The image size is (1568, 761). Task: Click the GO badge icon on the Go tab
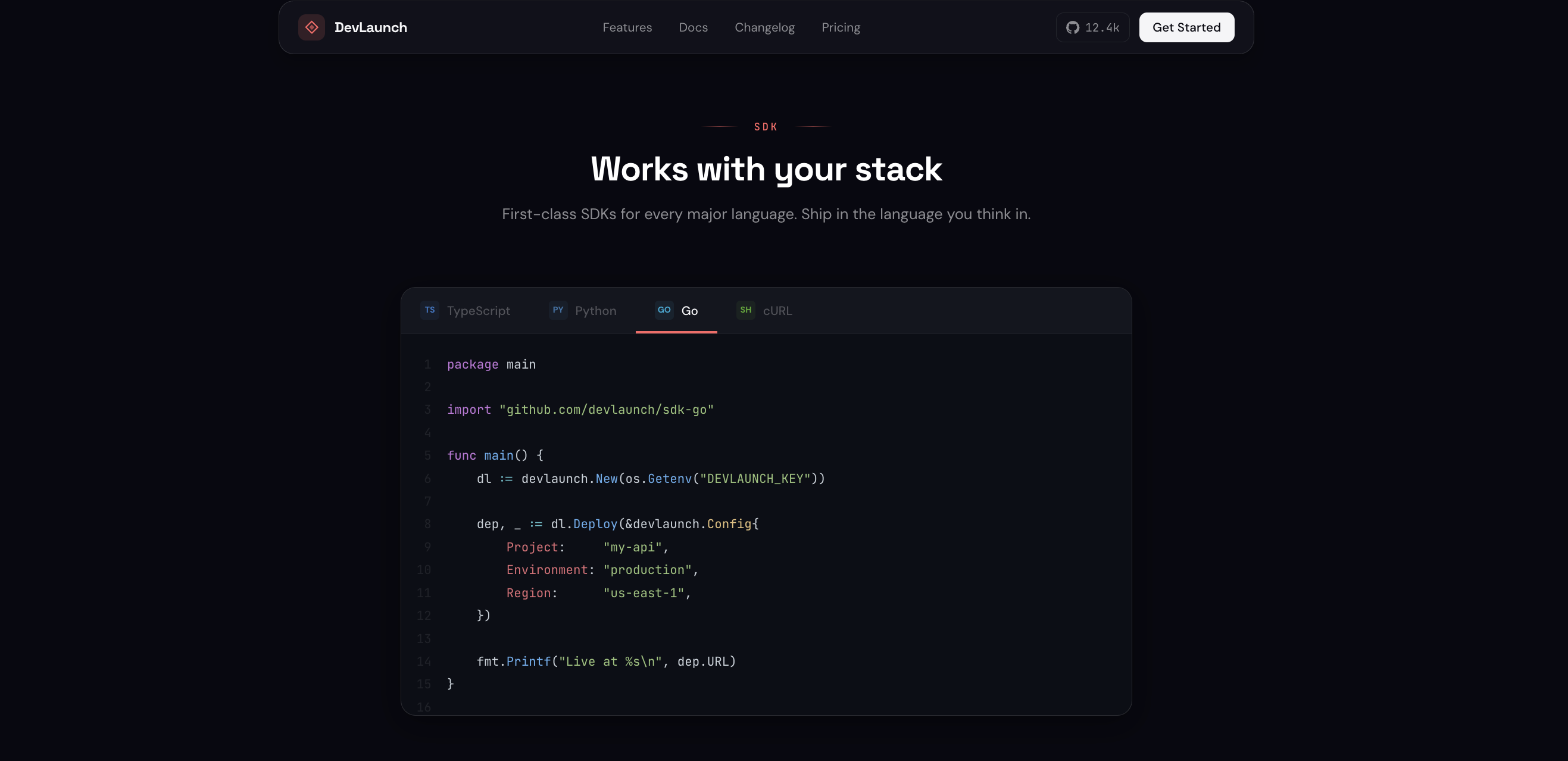click(664, 310)
